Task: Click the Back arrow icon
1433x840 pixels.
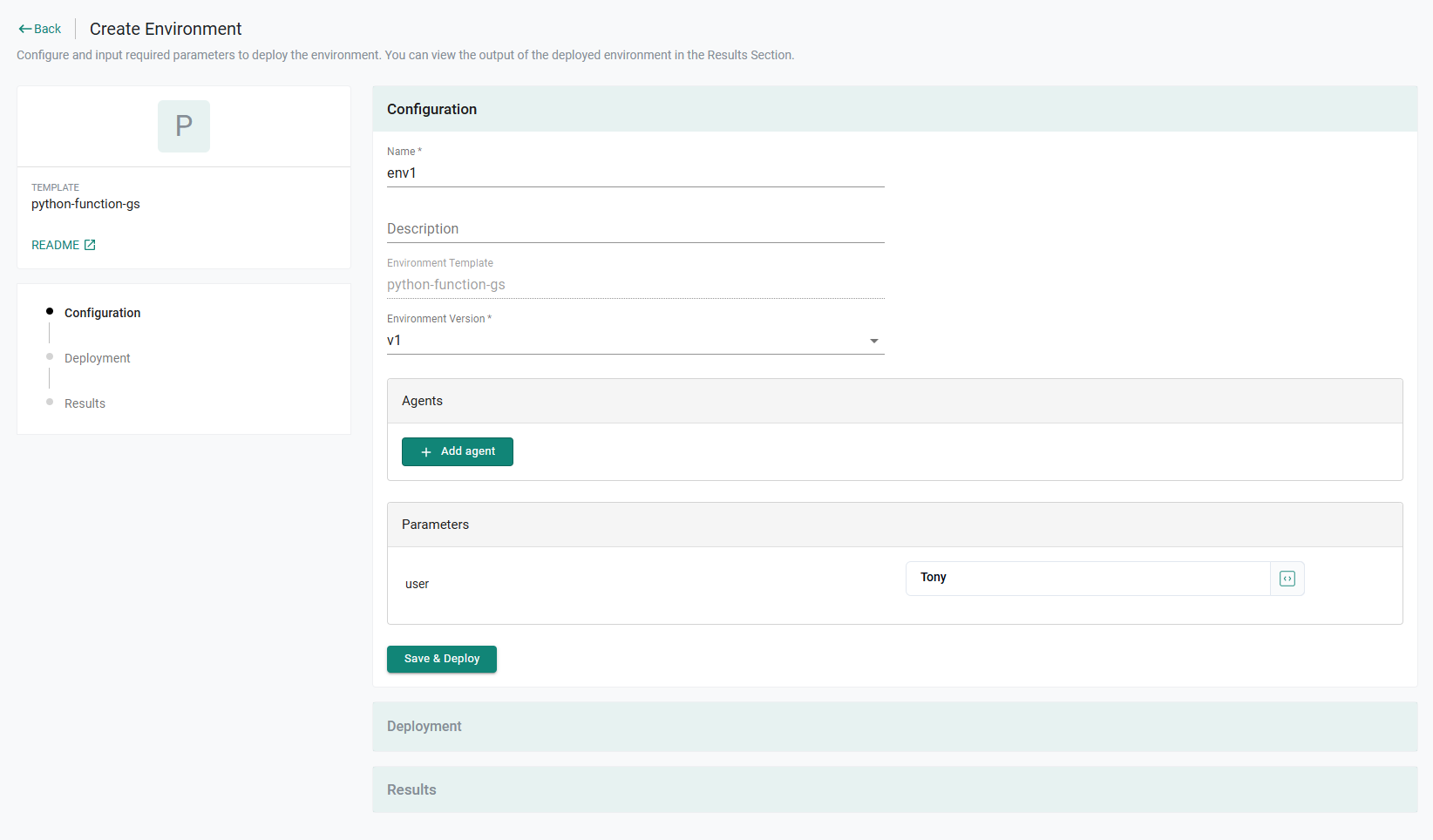Action: point(24,29)
